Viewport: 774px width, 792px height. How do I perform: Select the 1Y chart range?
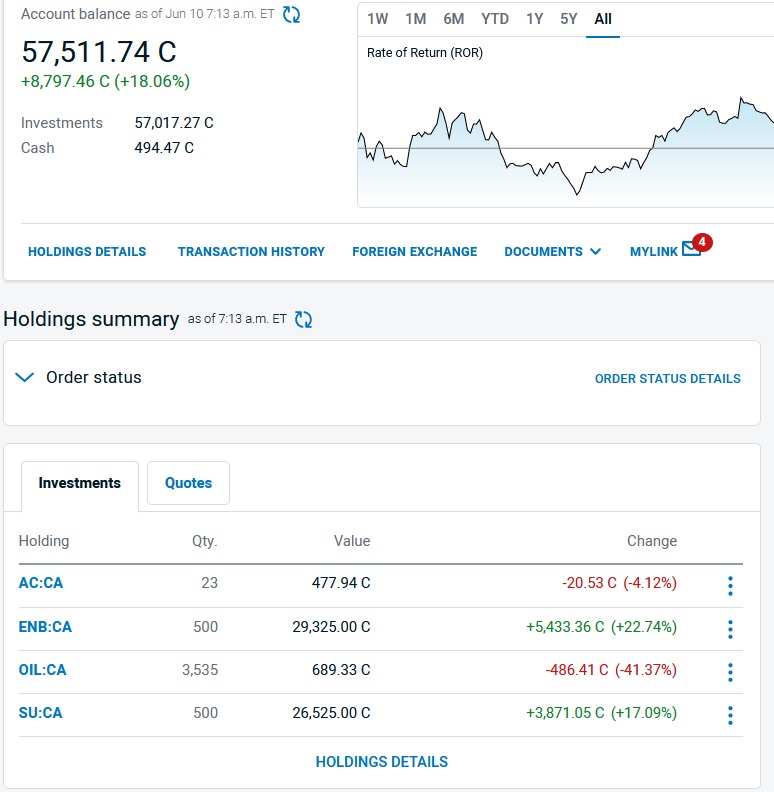[535, 19]
